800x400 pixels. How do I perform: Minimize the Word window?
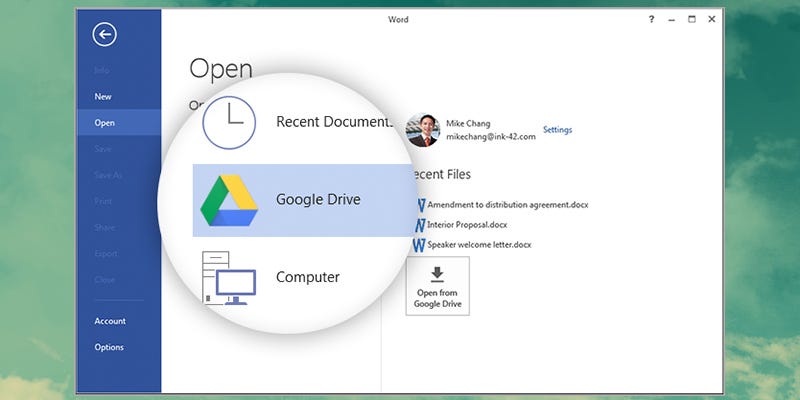[x=671, y=19]
